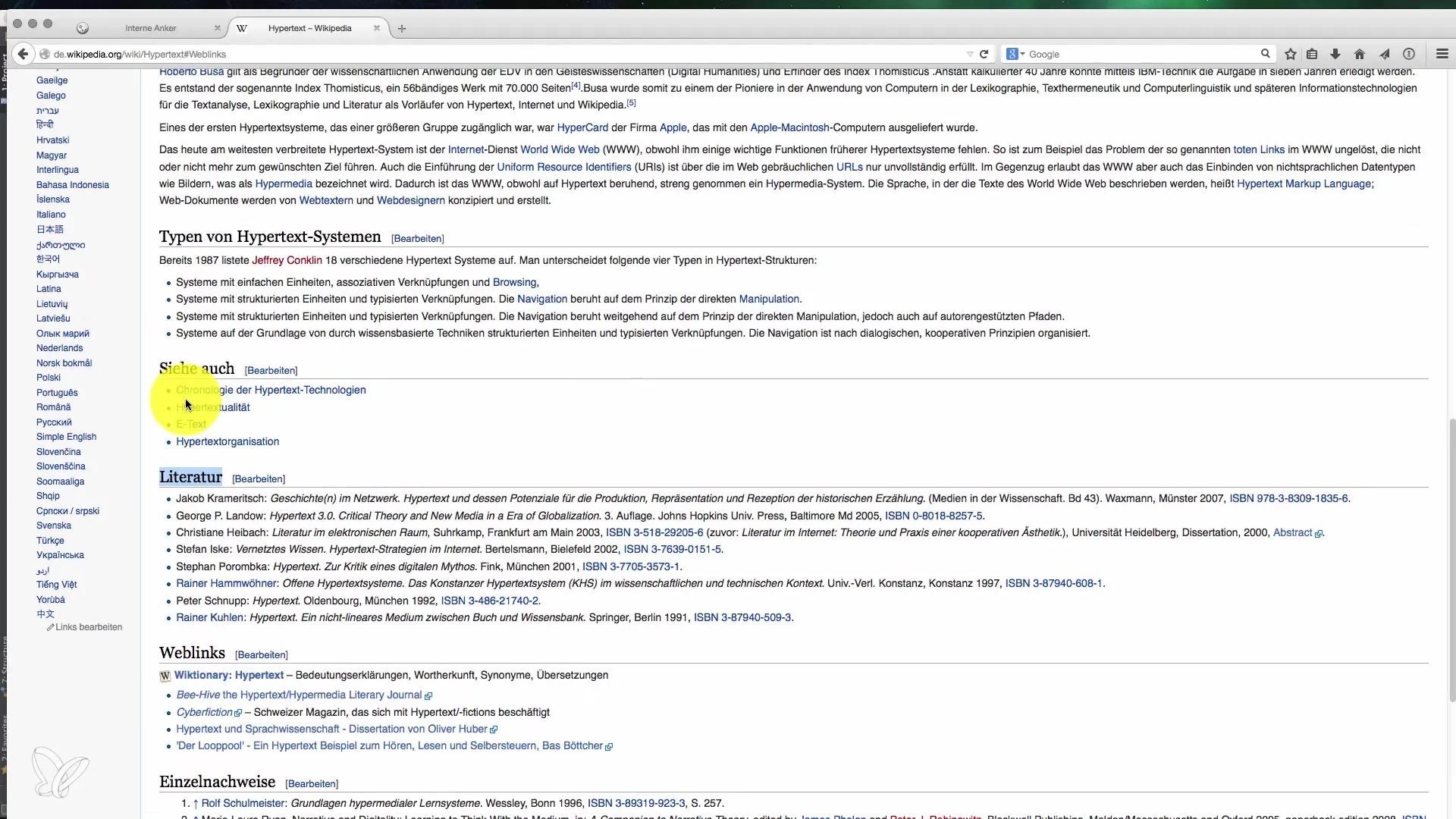Open the Google search engine dropdown
This screenshot has width=1456, height=819.
tap(1015, 54)
